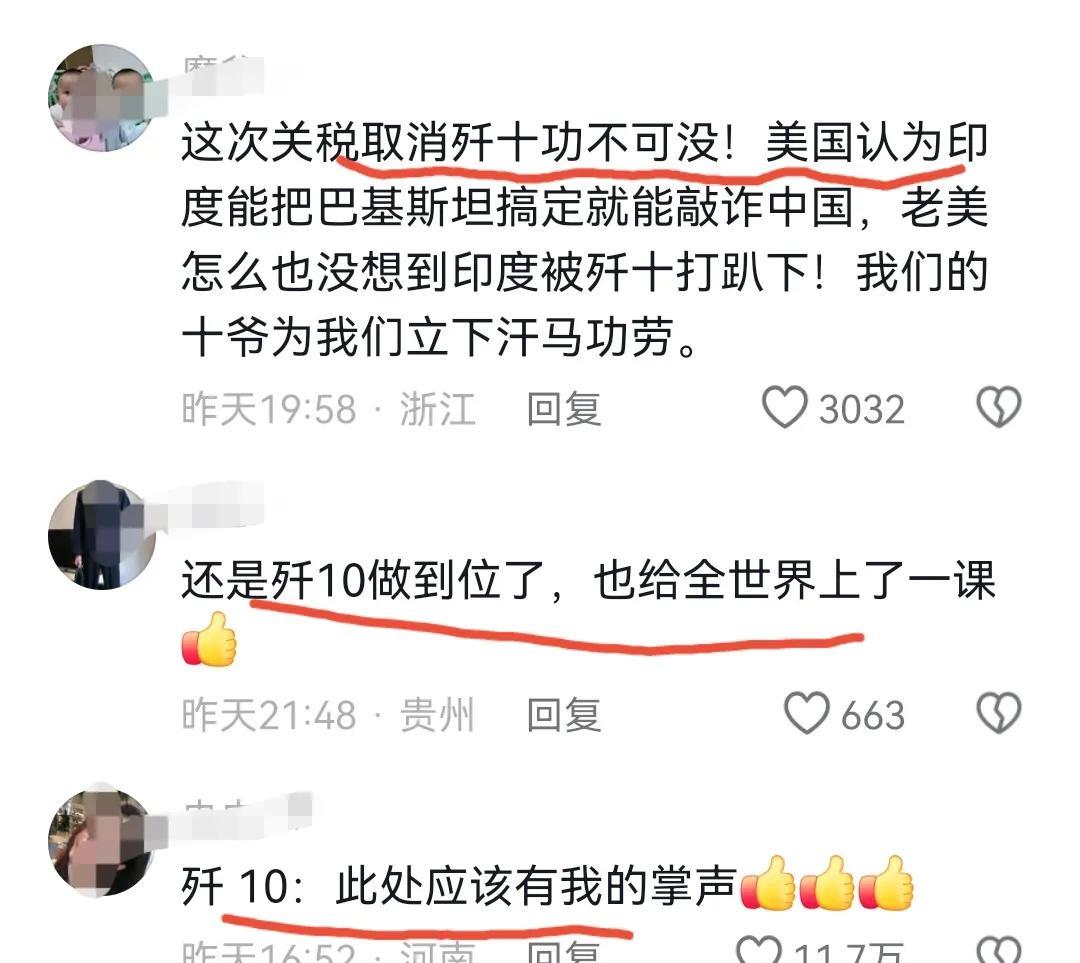Open the third commenter's avatar profile

(102, 841)
